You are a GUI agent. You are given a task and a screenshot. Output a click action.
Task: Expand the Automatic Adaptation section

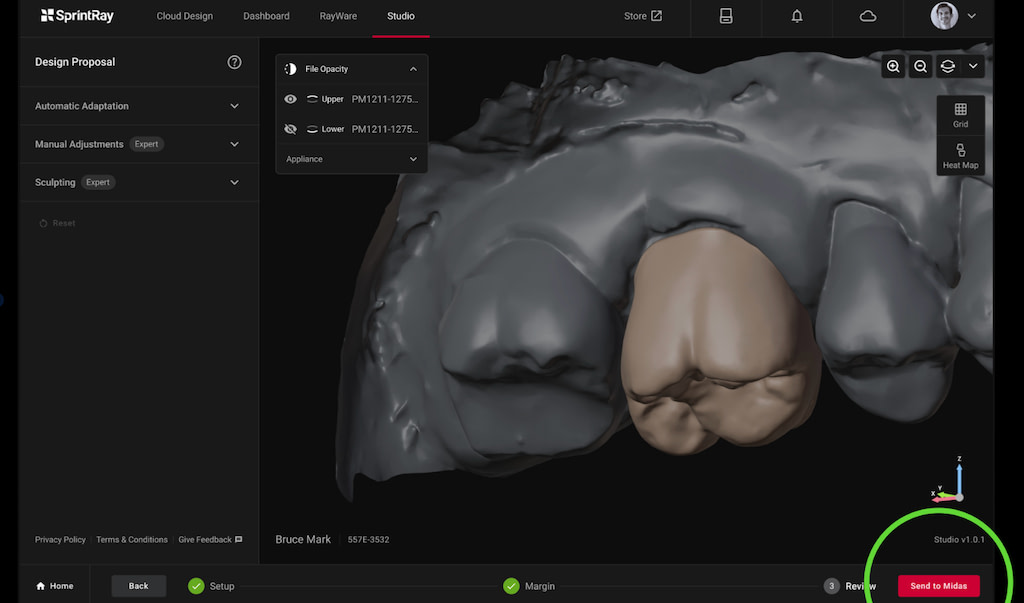(x=234, y=106)
